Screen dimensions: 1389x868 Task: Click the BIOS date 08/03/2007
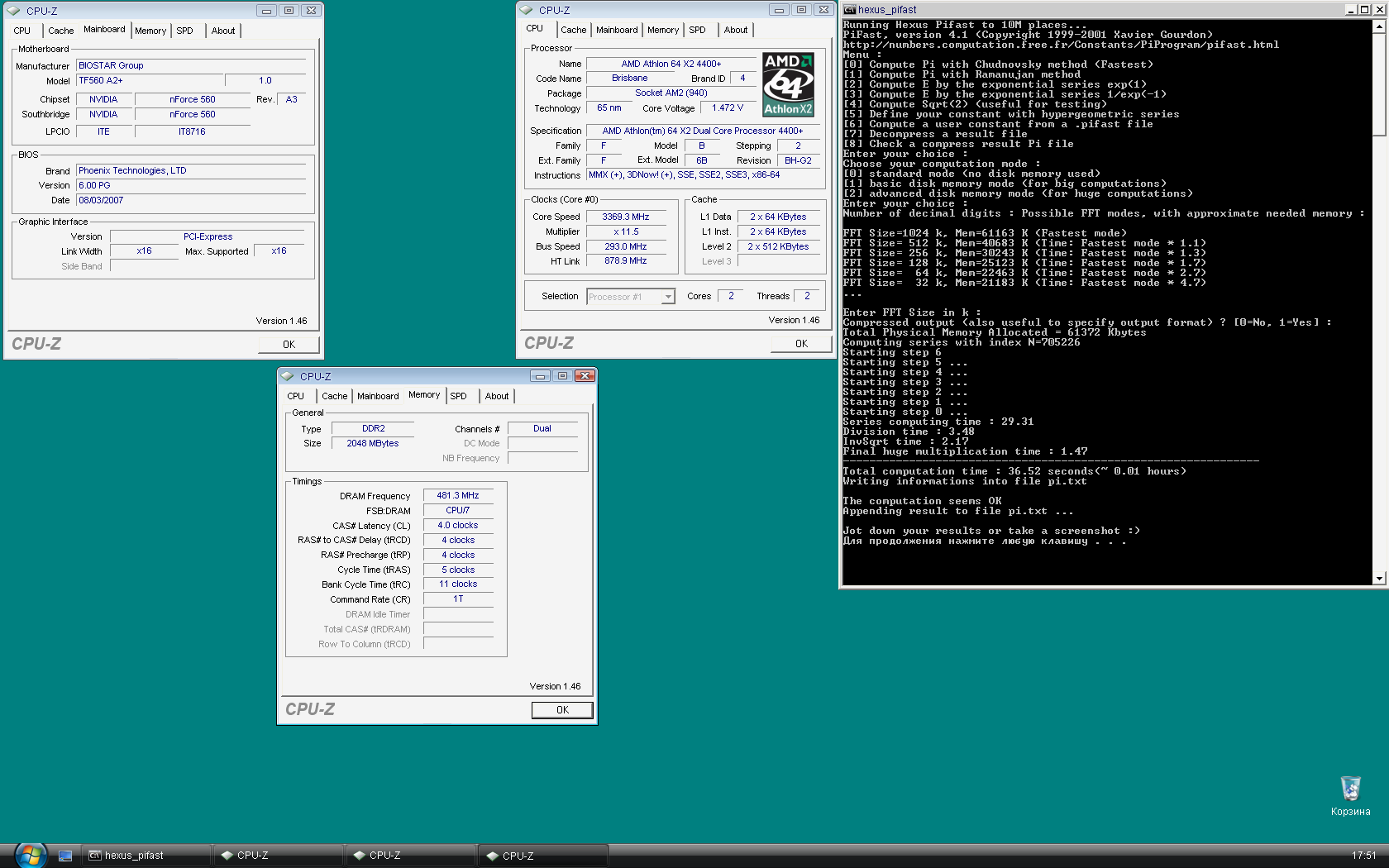tap(191, 200)
